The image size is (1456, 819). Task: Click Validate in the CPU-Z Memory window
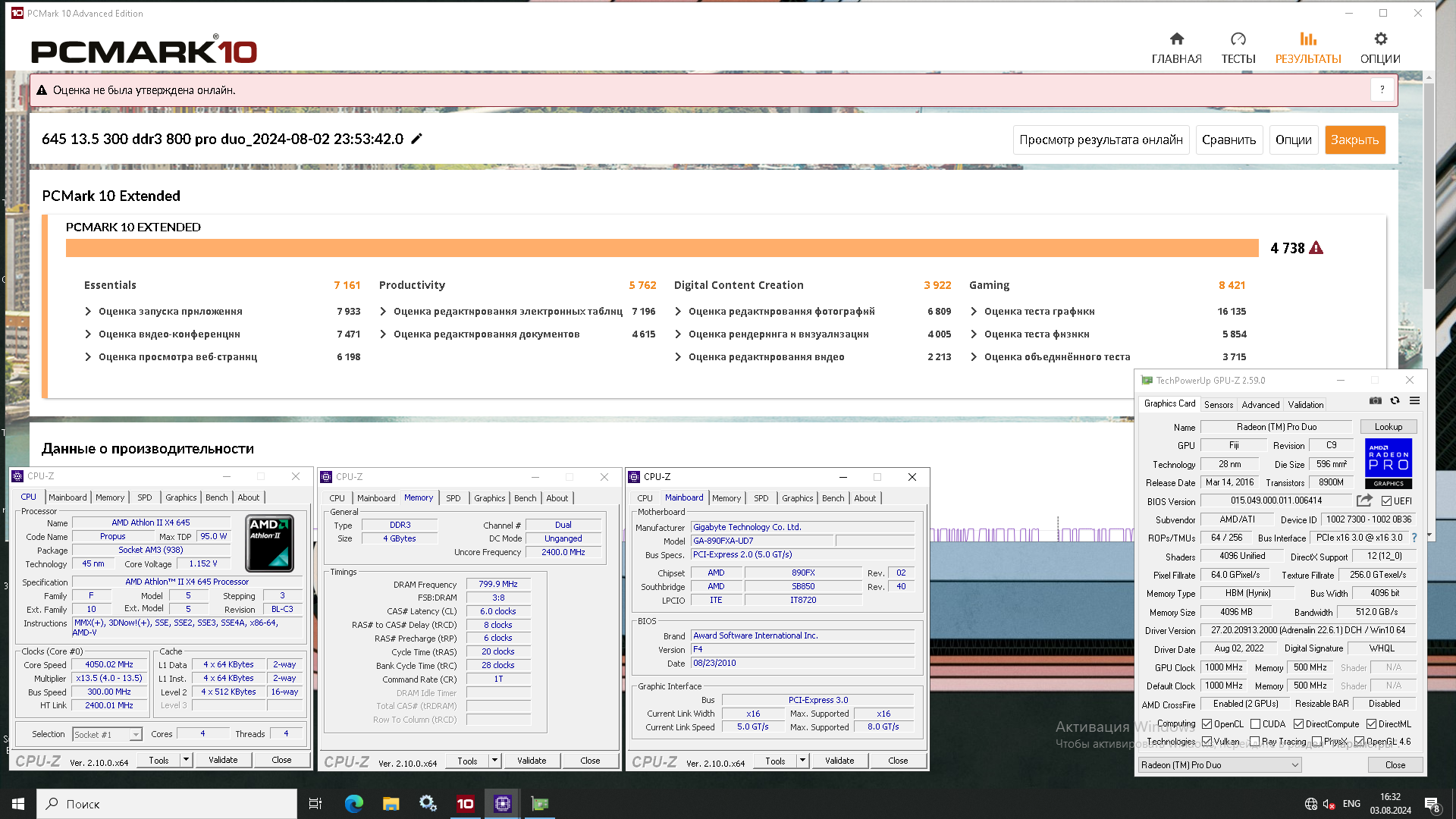[x=532, y=761]
